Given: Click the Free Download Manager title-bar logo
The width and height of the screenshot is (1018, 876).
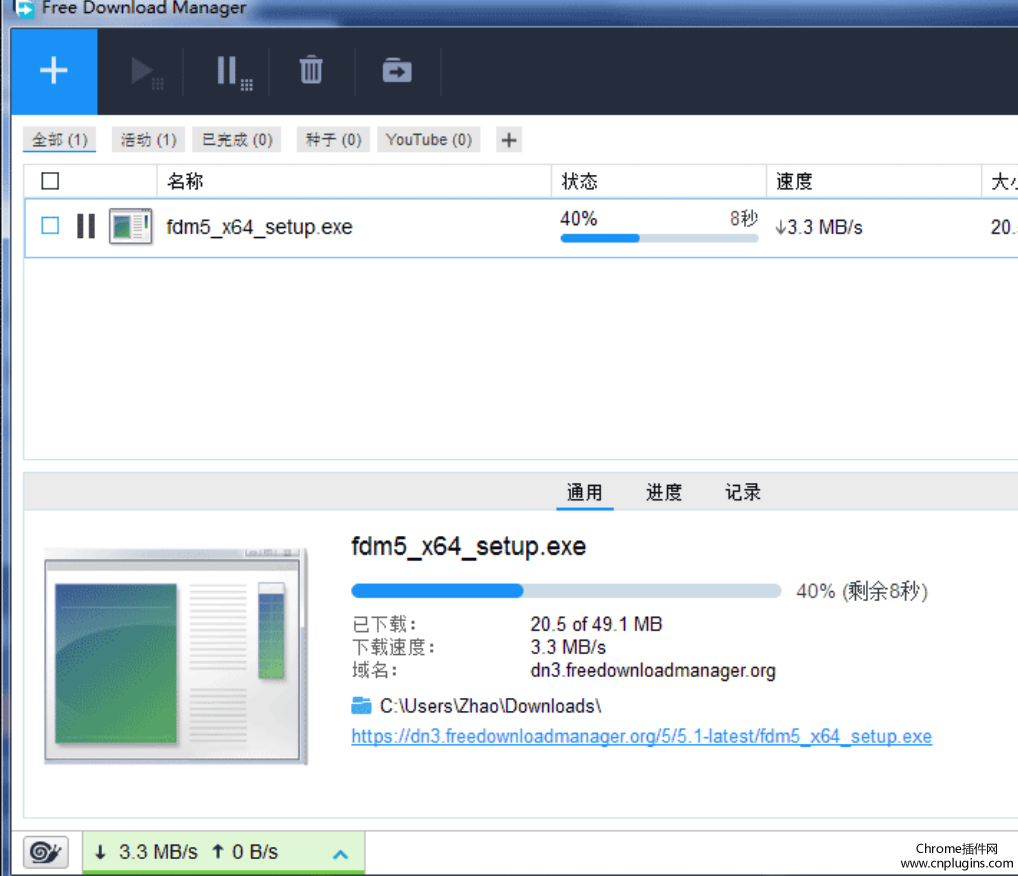Looking at the screenshot, I should click(25, 8).
